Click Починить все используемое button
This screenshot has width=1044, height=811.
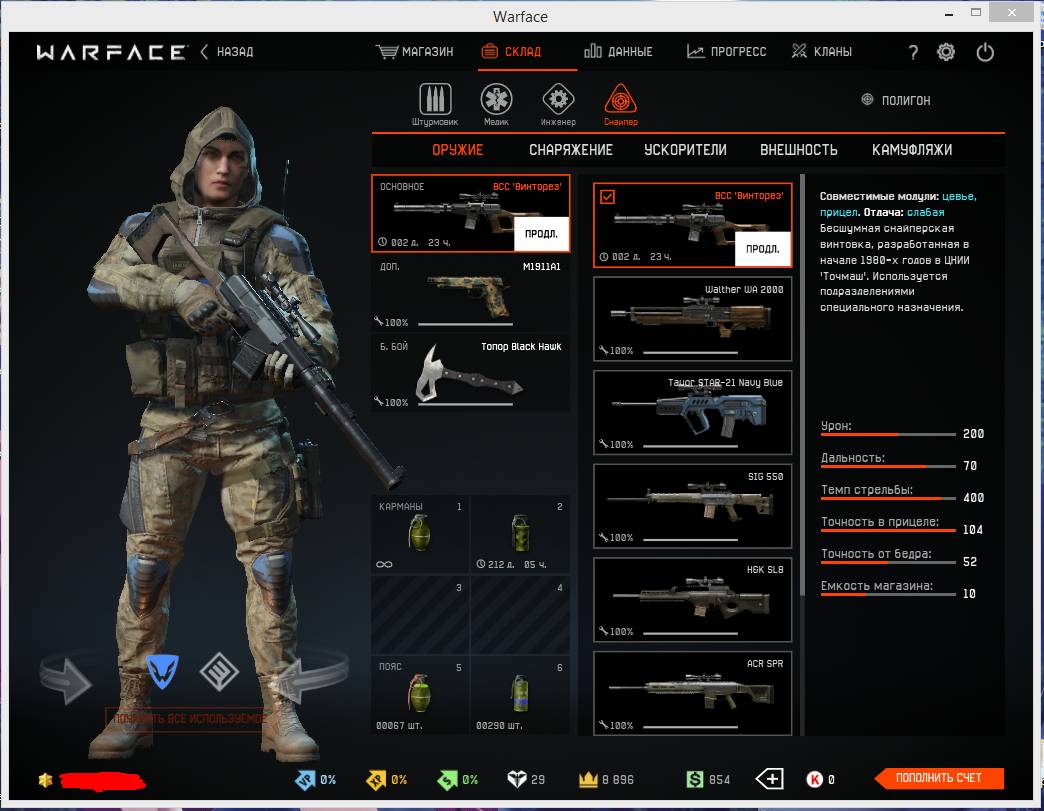[190, 718]
